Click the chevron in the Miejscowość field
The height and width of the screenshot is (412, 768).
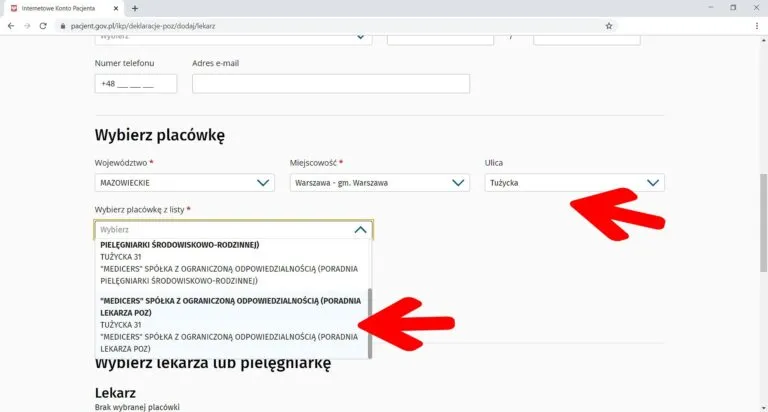coord(458,183)
